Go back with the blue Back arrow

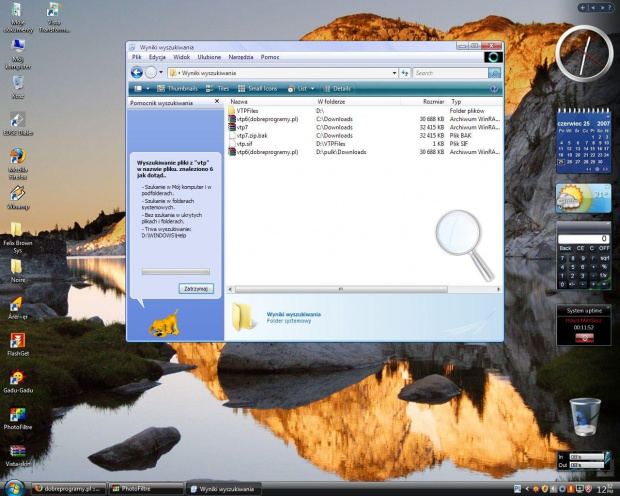point(137,73)
